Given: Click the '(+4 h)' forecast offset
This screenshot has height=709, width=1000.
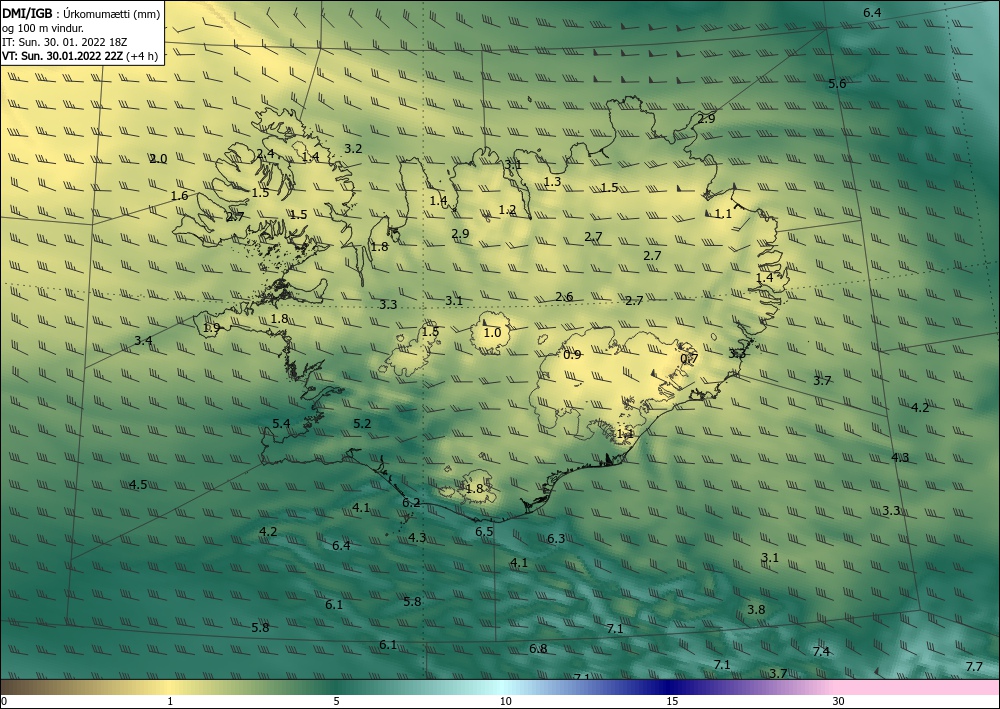Looking at the screenshot, I should click(x=142, y=56).
